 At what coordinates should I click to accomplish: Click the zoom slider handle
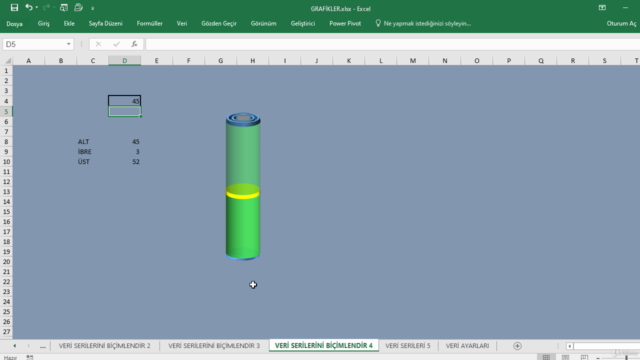[627, 358]
